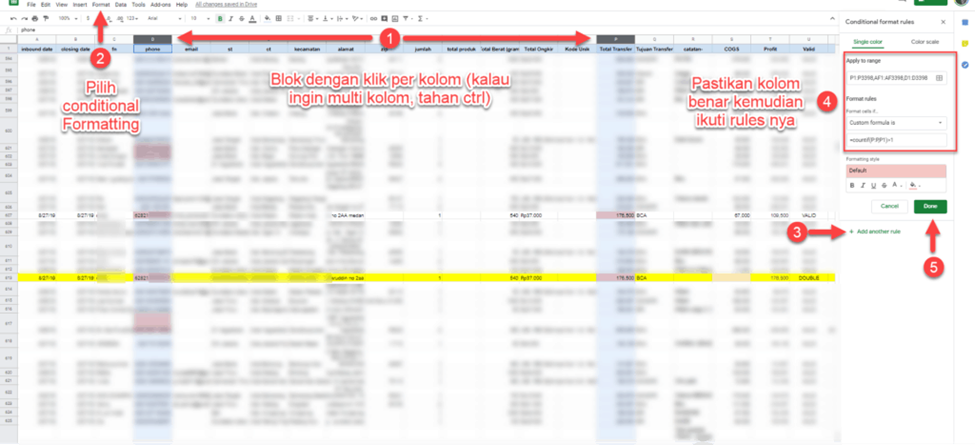975x445 pixels.
Task: Switch to the Color scale tab
Action: pos(924,42)
